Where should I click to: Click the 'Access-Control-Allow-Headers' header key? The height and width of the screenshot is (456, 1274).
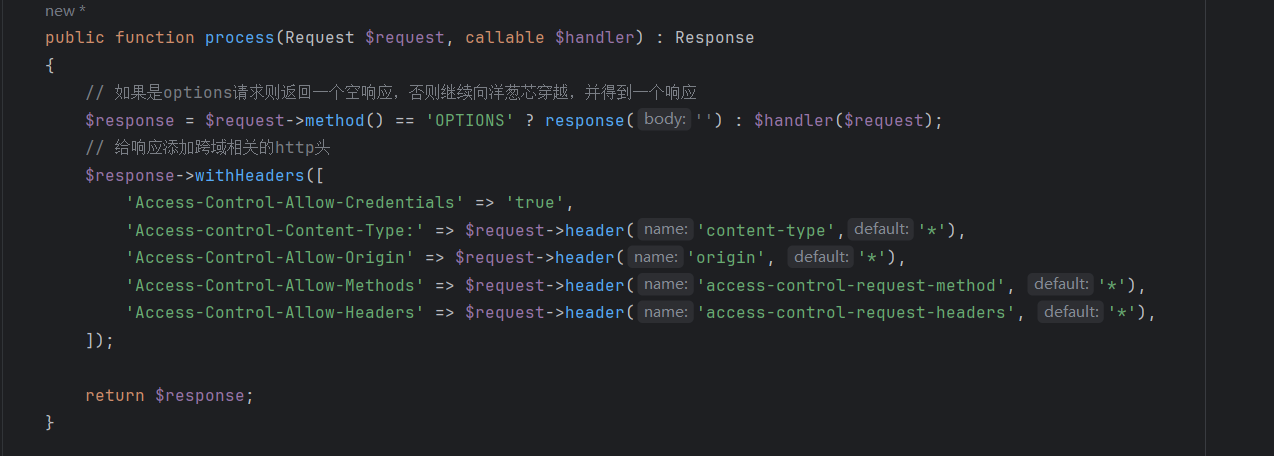(275, 313)
